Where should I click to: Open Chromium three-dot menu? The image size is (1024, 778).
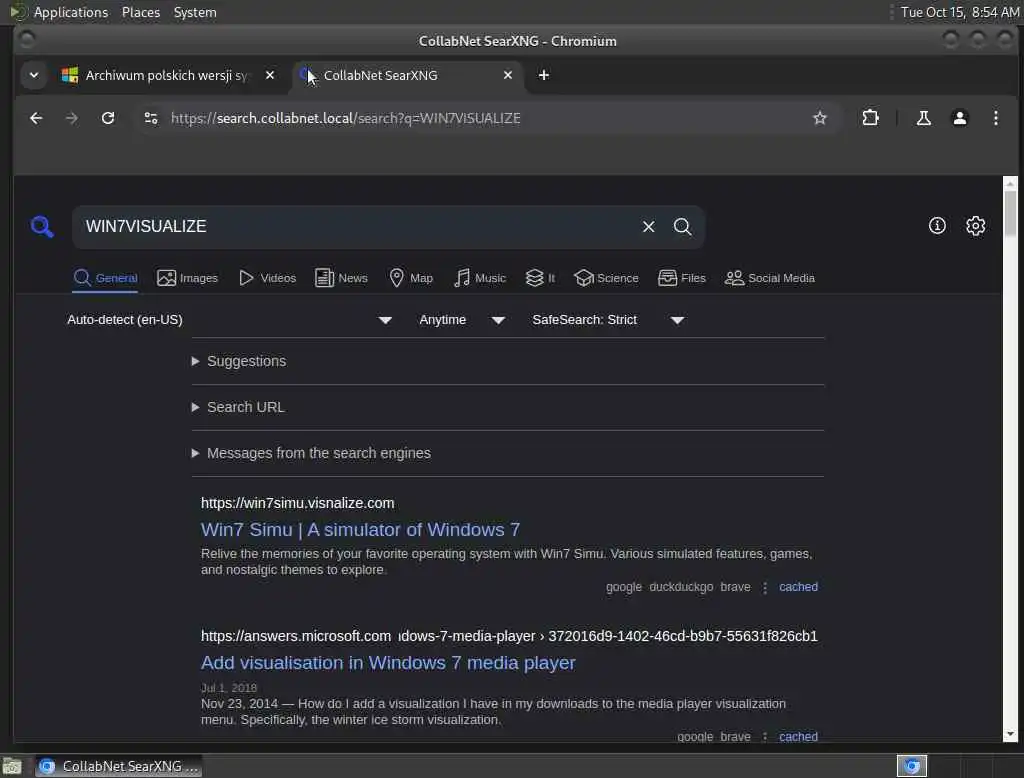[x=995, y=118]
